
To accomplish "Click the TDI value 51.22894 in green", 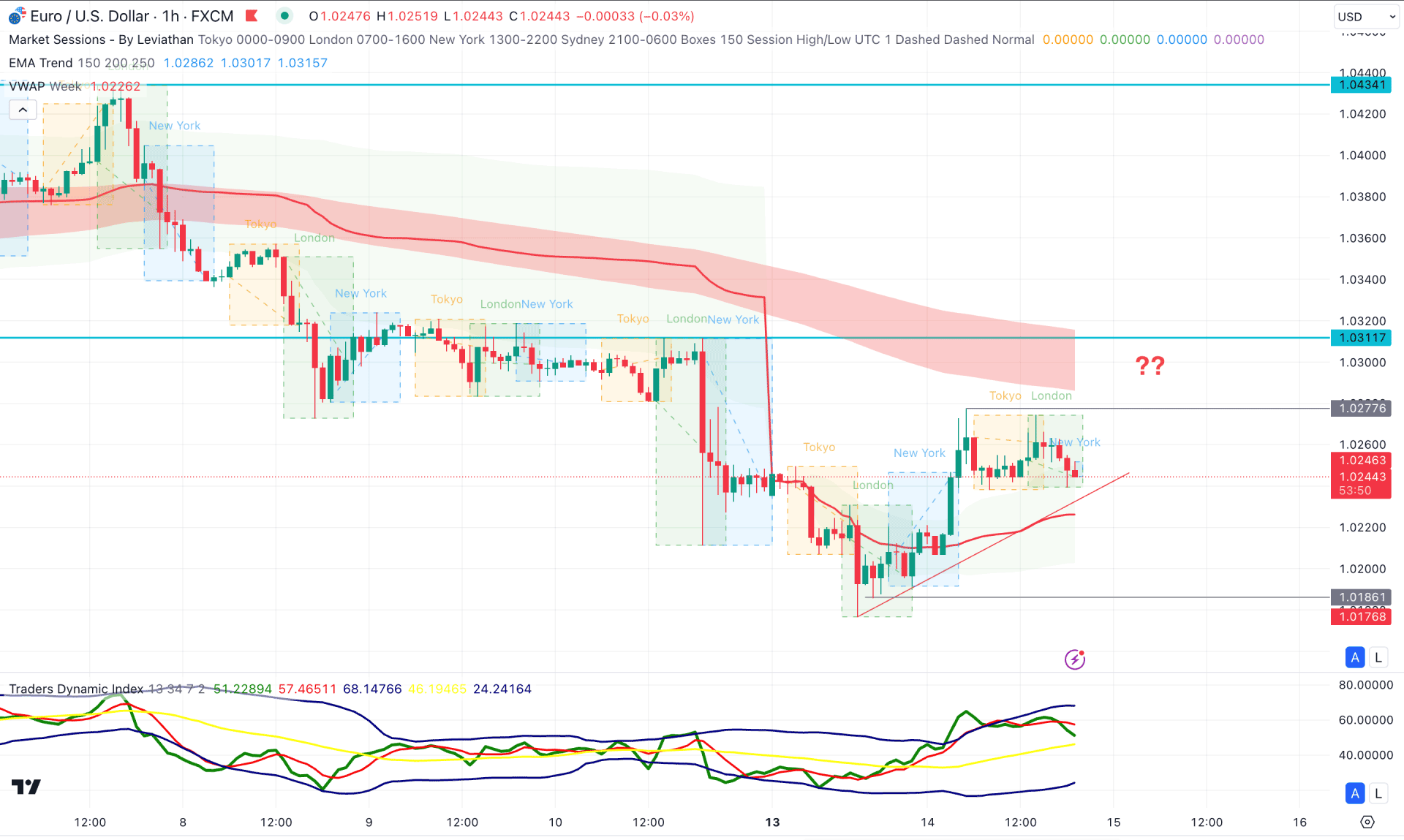I will (x=242, y=689).
